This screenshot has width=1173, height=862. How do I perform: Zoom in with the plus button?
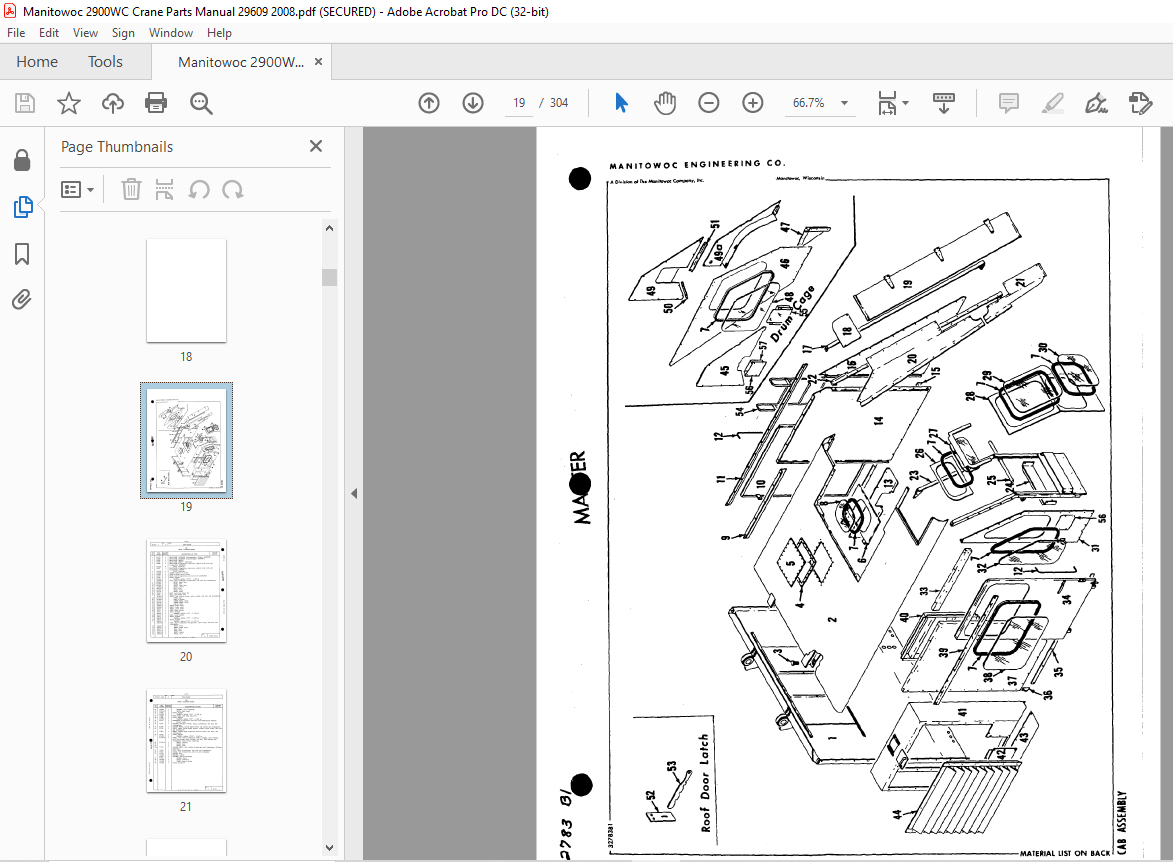click(x=753, y=103)
